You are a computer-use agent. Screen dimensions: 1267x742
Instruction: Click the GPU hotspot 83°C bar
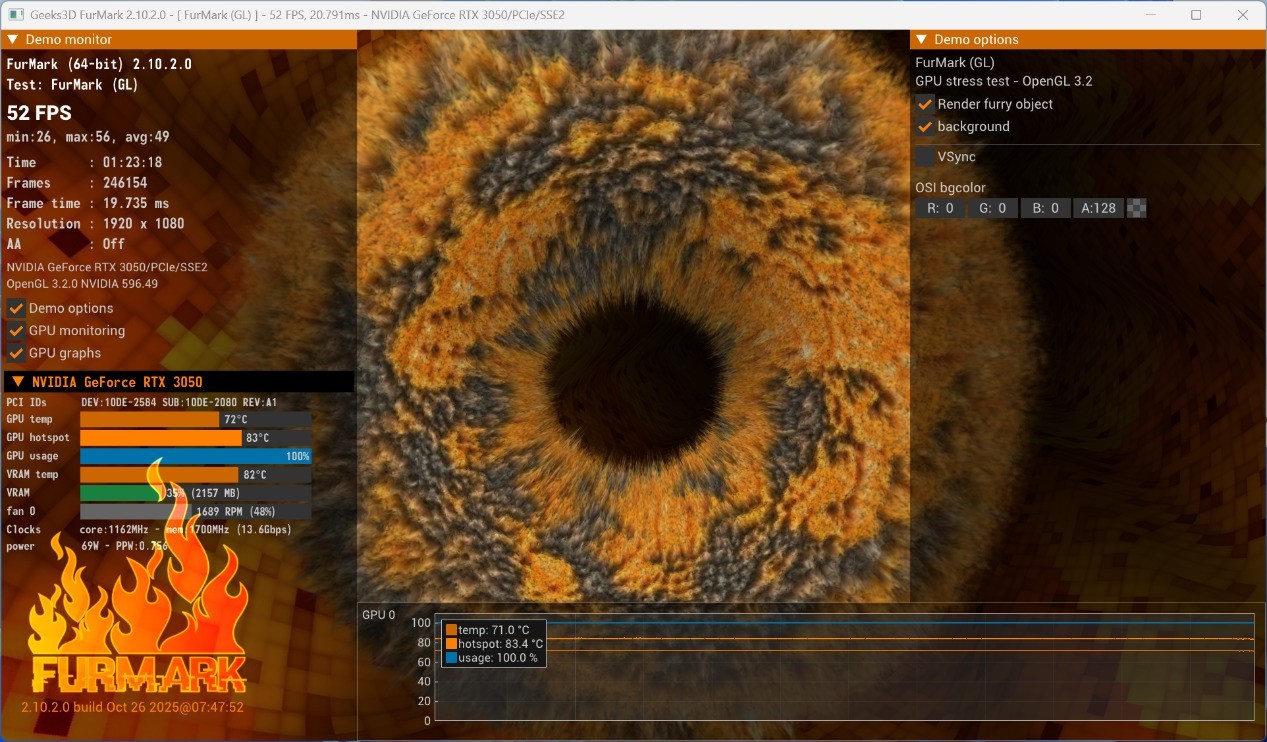(195, 437)
